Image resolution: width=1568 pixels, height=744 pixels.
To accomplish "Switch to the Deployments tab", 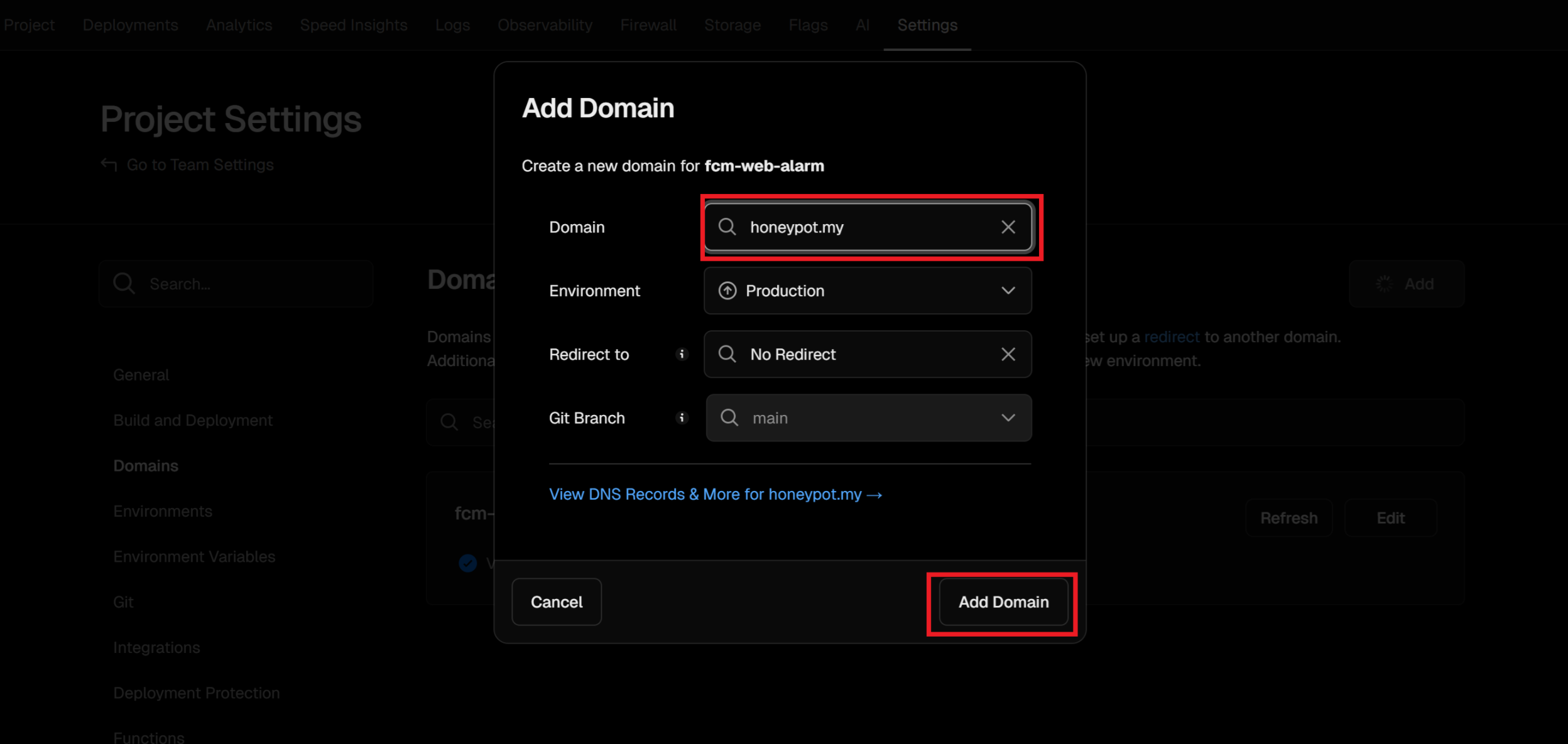I will pos(130,25).
